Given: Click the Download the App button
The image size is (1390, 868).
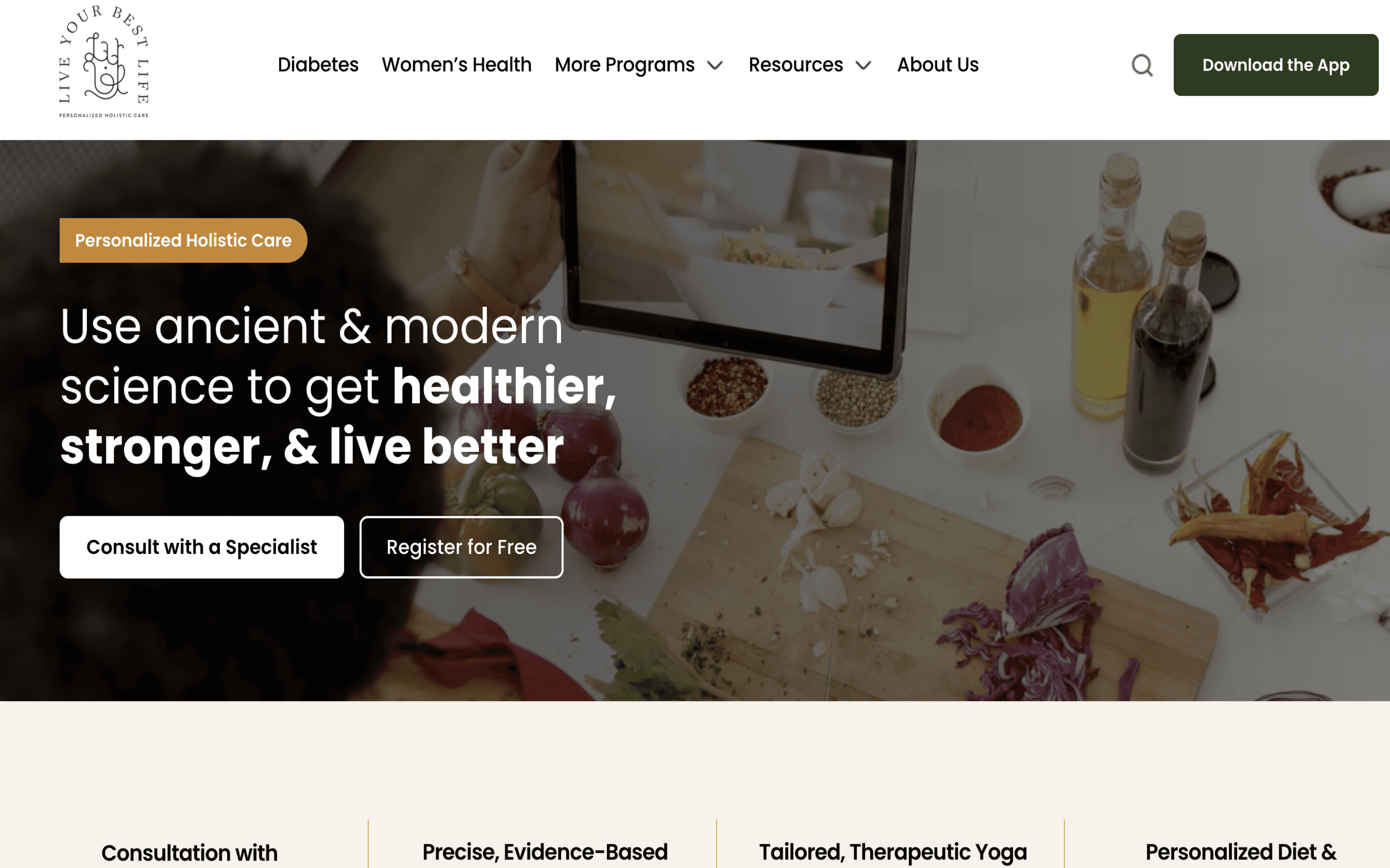Looking at the screenshot, I should (x=1276, y=65).
